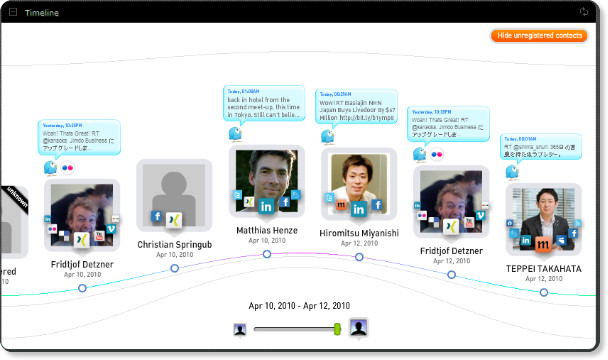608x360 pixels.
Task: Open Vimeo icon on right Fridtjof Detzner
Action: click(x=480, y=215)
